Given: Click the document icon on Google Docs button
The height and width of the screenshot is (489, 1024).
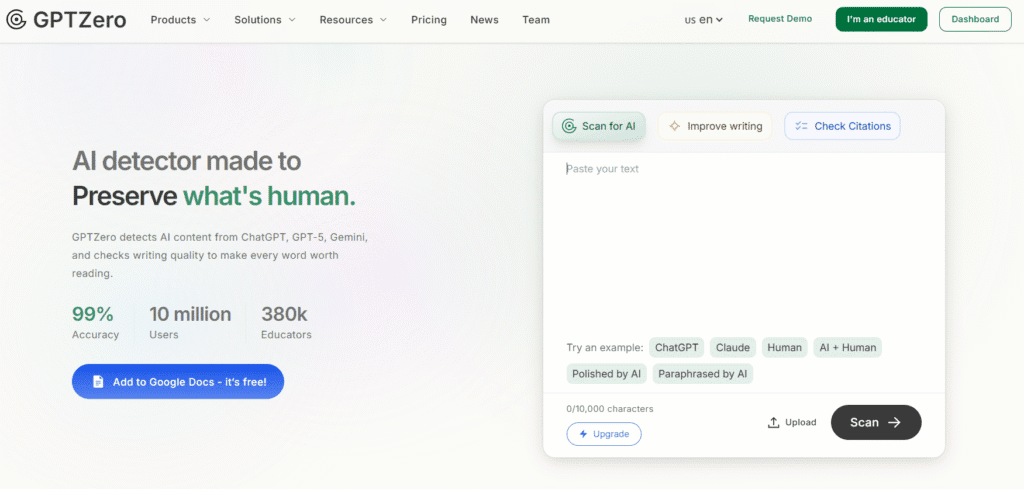Looking at the screenshot, I should [98, 382].
